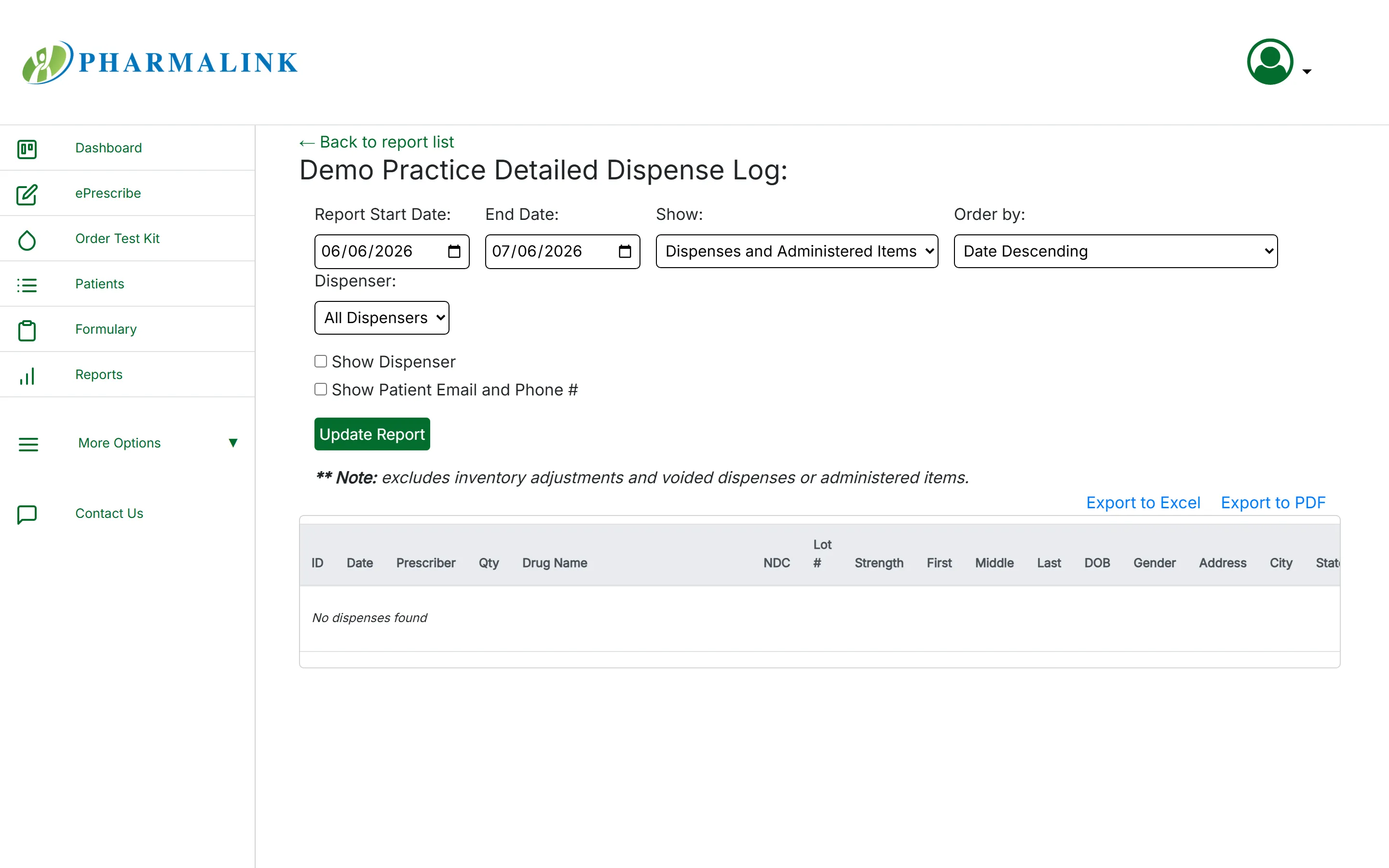Click the Middle column header
This screenshot has width=1389, height=868.
point(994,563)
